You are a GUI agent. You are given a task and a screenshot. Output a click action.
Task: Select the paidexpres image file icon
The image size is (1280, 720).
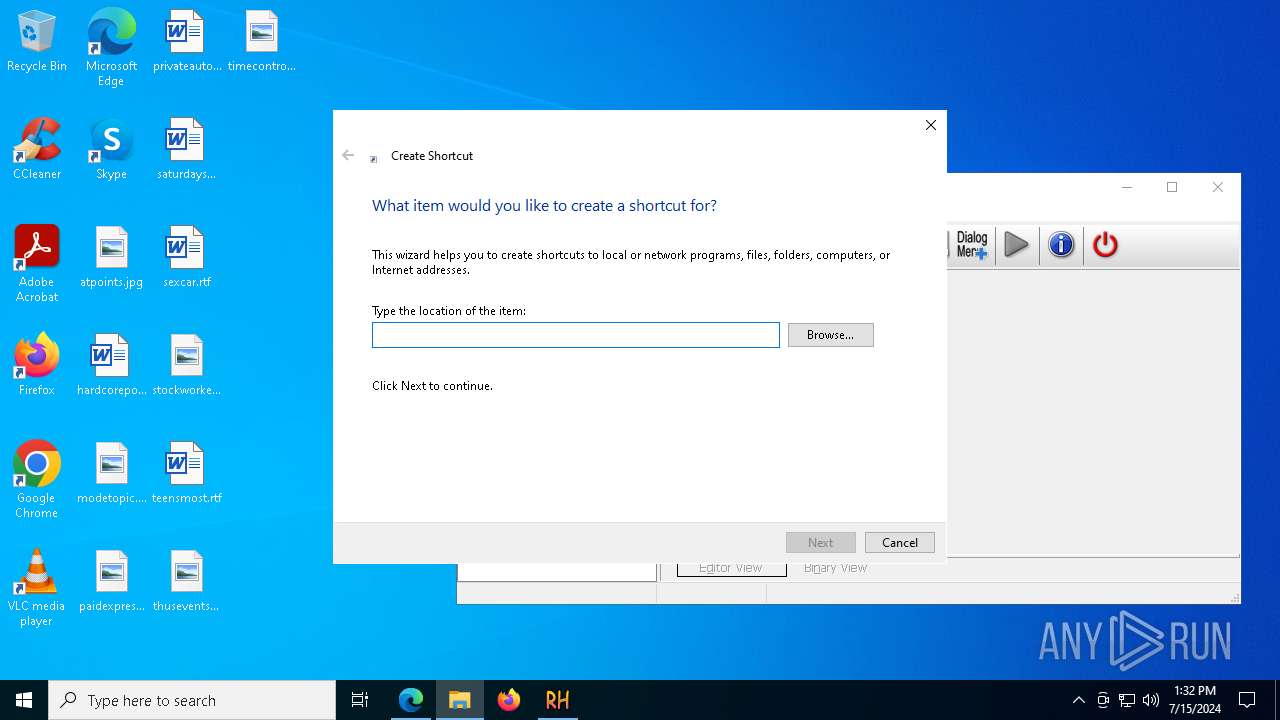pyautogui.click(x=111, y=582)
